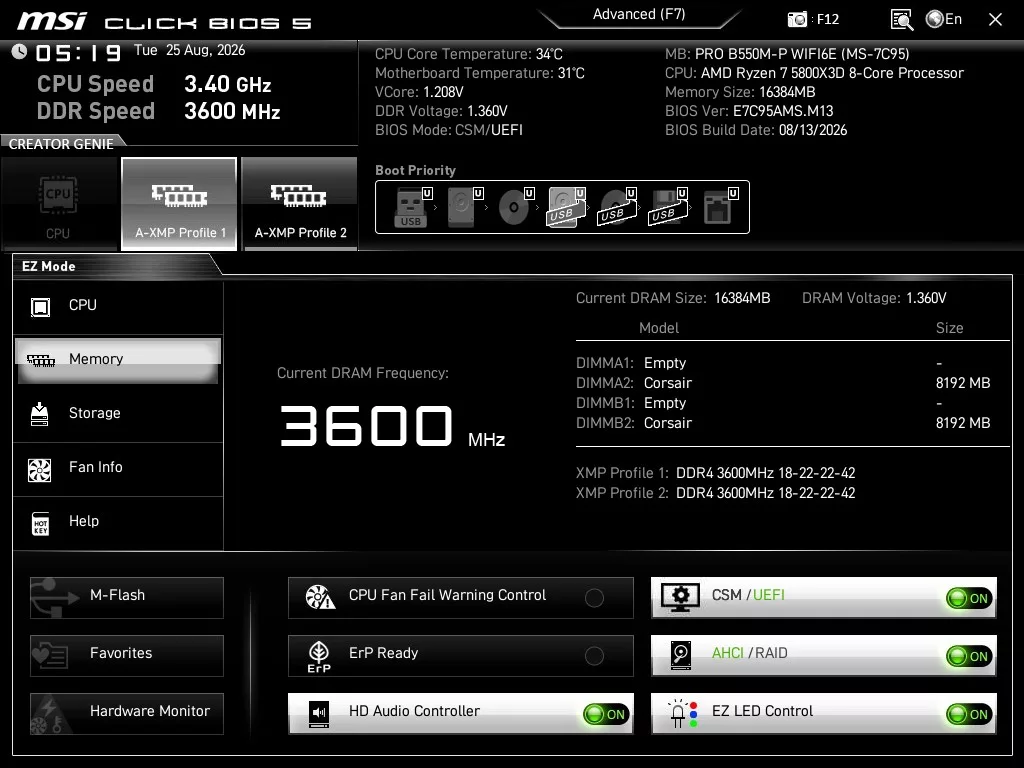This screenshot has height=768, width=1024.
Task: Open the Storage section in EZ Mode
Action: coord(118,413)
